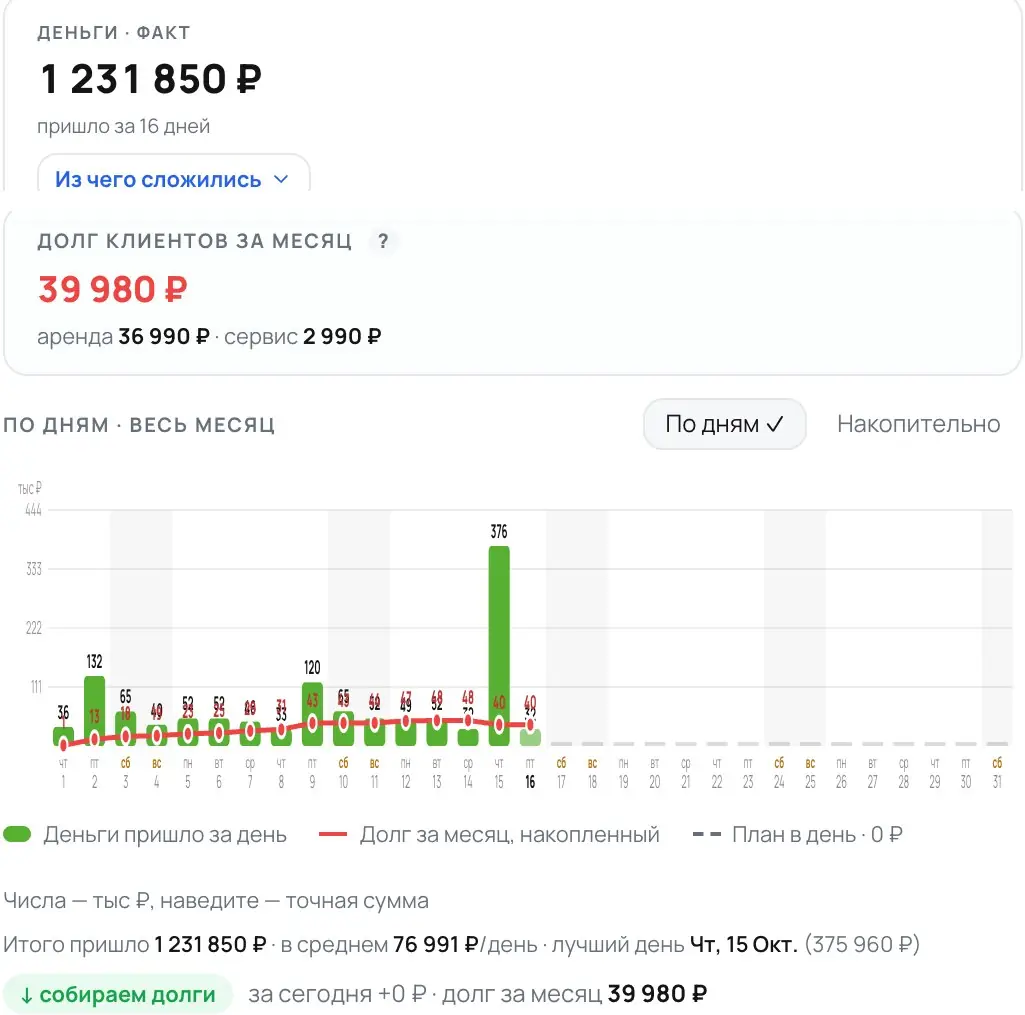This screenshot has width=1025, height=1015.
Task: Click the large "1 231 850 ₽" headline amount
Action: (151, 79)
